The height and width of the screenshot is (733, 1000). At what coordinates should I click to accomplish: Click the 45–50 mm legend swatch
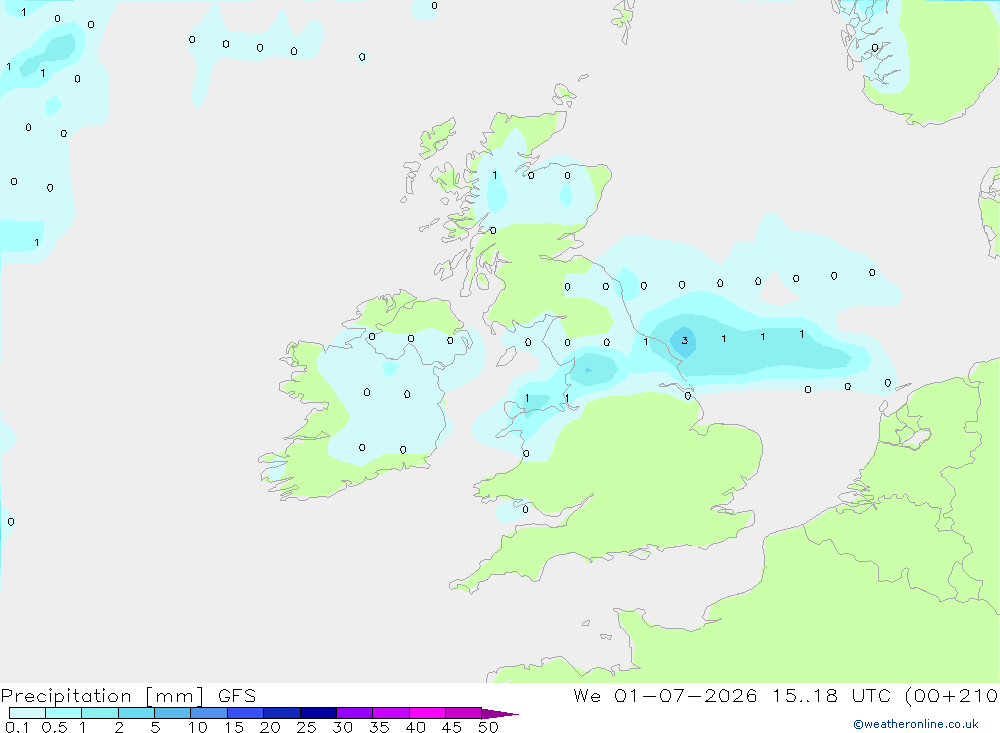pyautogui.click(x=464, y=713)
